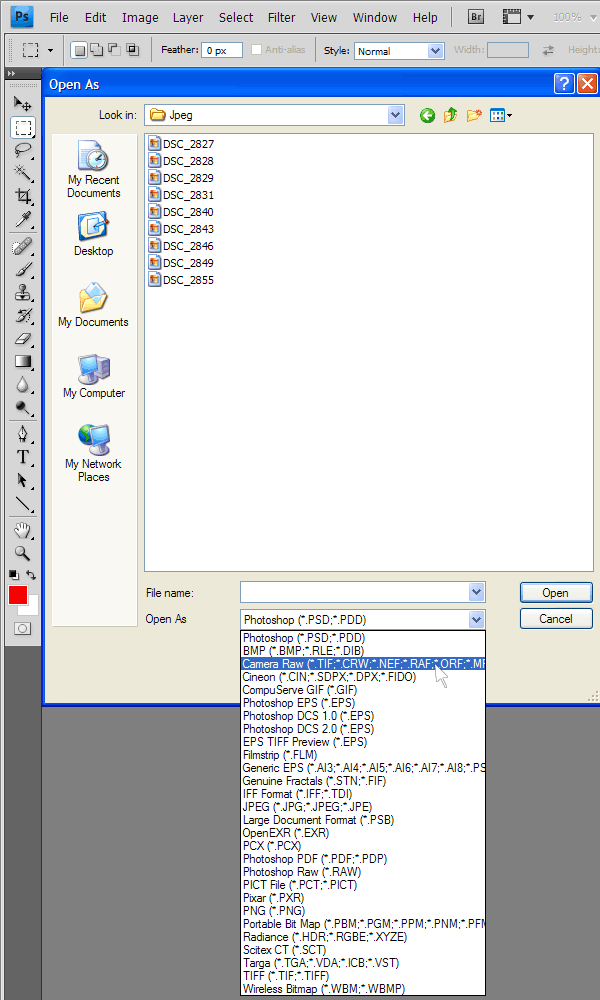Viewport: 600px width, 1000px height.
Task: Go up one folder level
Action: tap(451, 115)
